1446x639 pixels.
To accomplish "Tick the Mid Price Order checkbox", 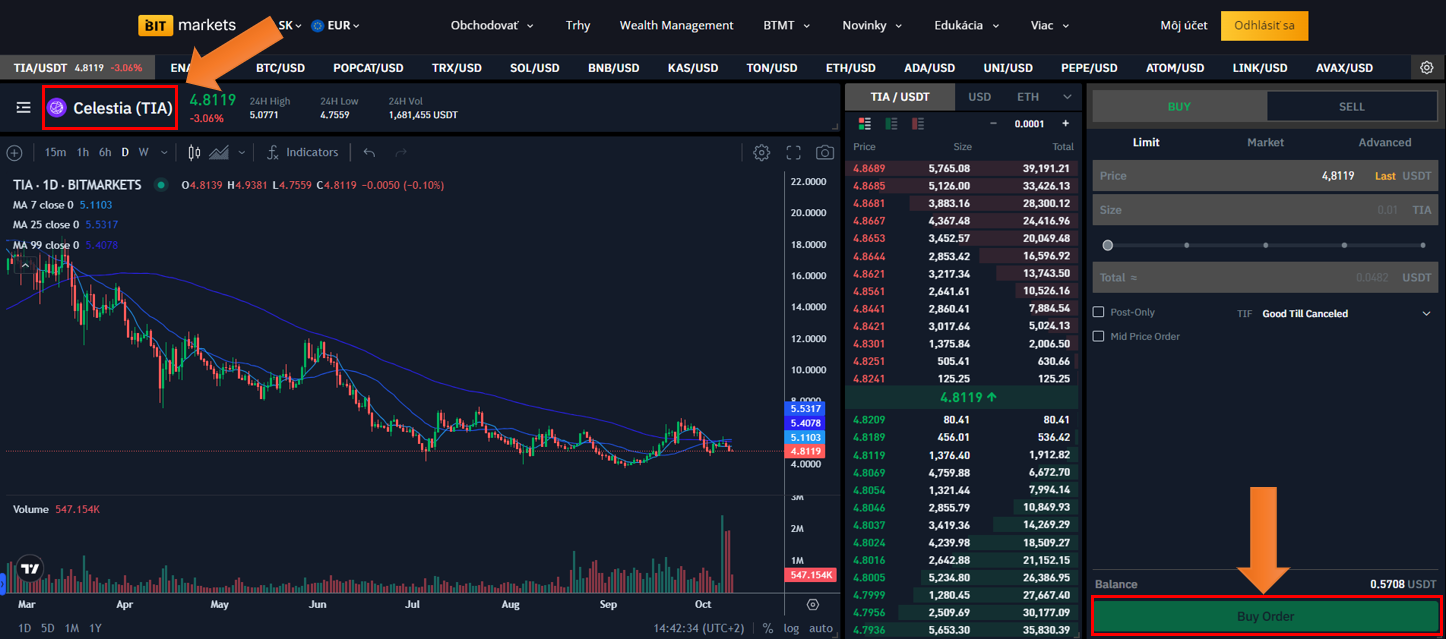I will (x=1099, y=337).
